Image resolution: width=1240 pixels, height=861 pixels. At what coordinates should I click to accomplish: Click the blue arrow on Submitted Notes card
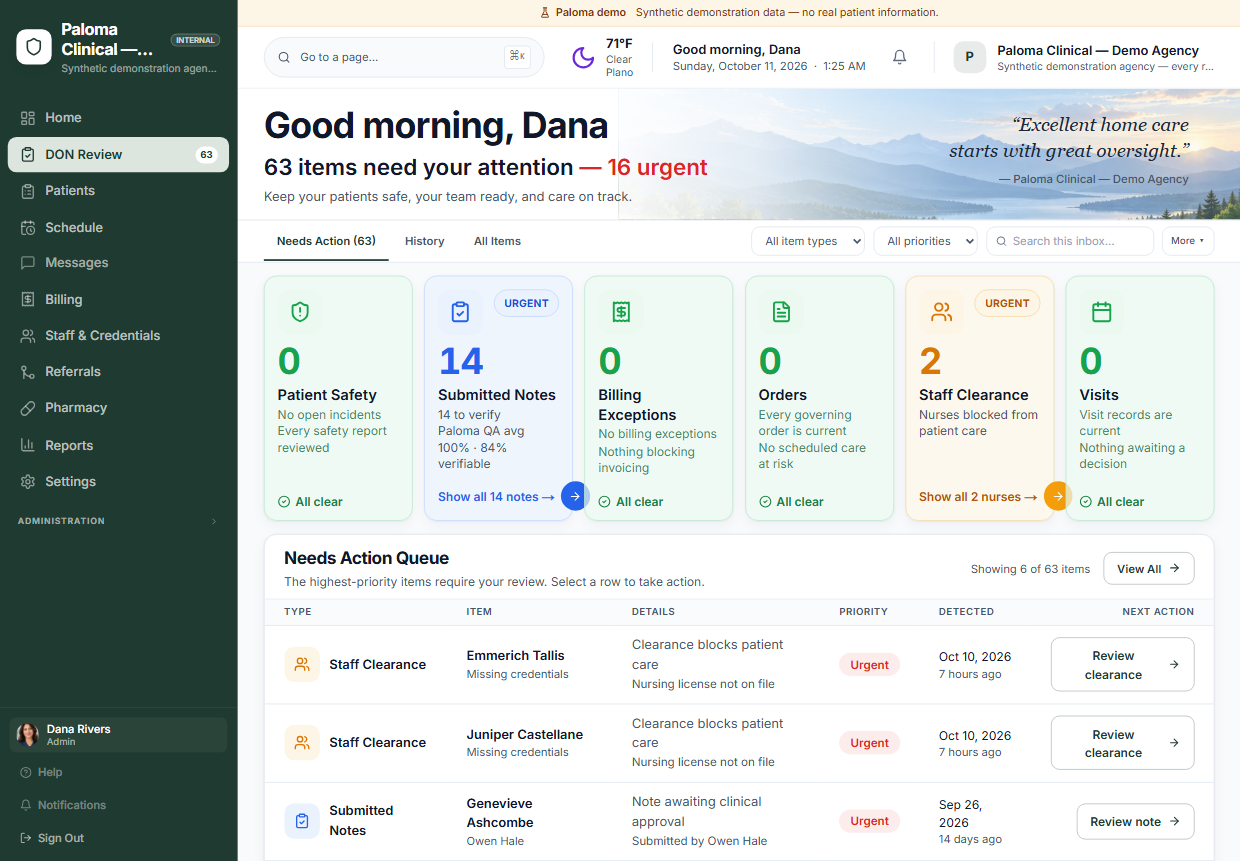(x=574, y=496)
